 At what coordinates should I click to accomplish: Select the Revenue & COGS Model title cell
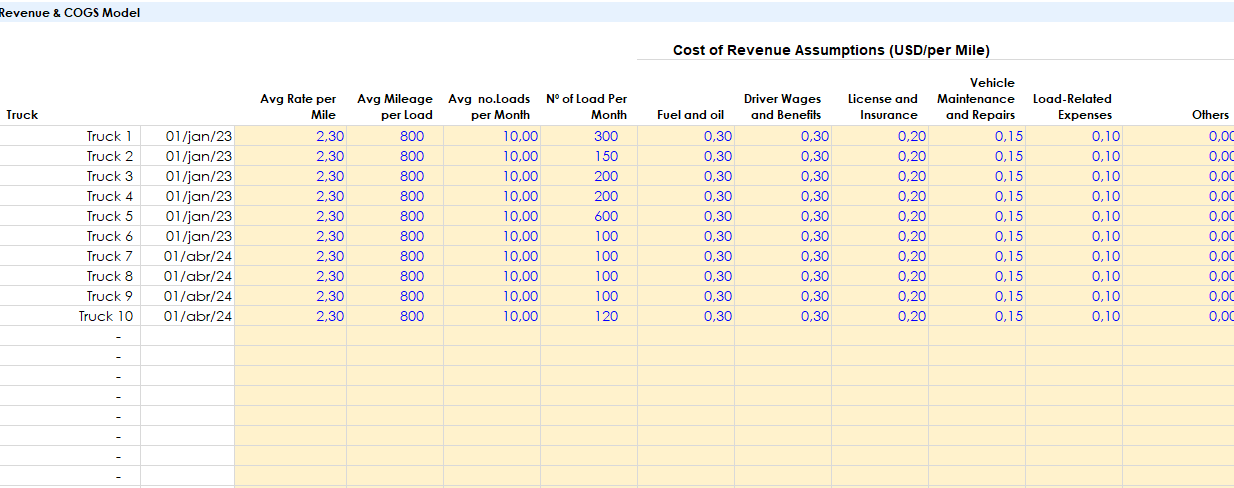(x=70, y=13)
